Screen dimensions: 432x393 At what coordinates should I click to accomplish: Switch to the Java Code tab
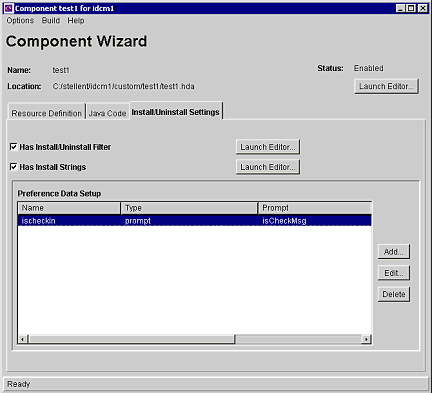(x=107, y=113)
